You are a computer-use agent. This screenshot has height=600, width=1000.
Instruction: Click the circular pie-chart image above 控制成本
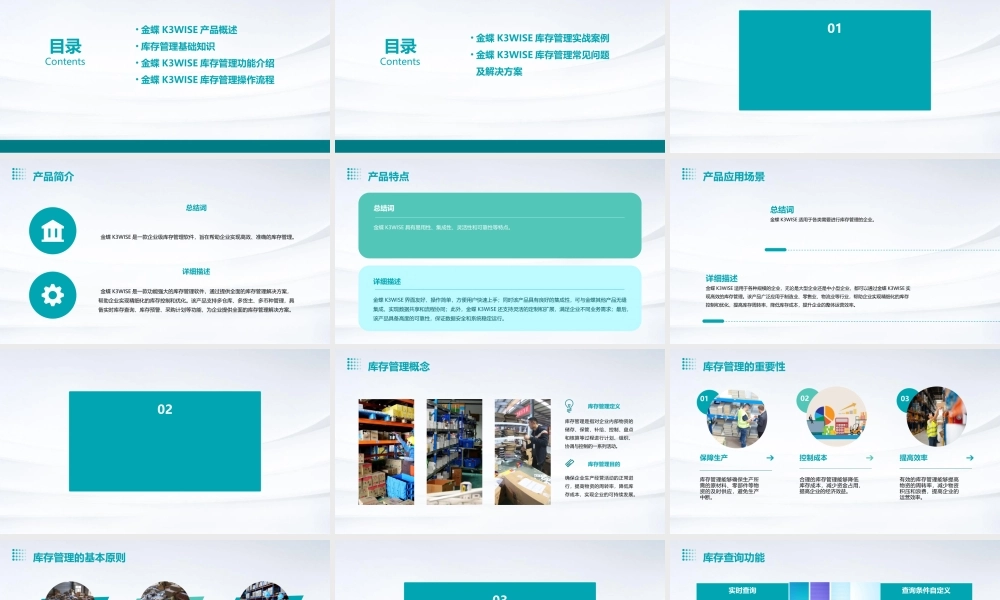pos(836,416)
